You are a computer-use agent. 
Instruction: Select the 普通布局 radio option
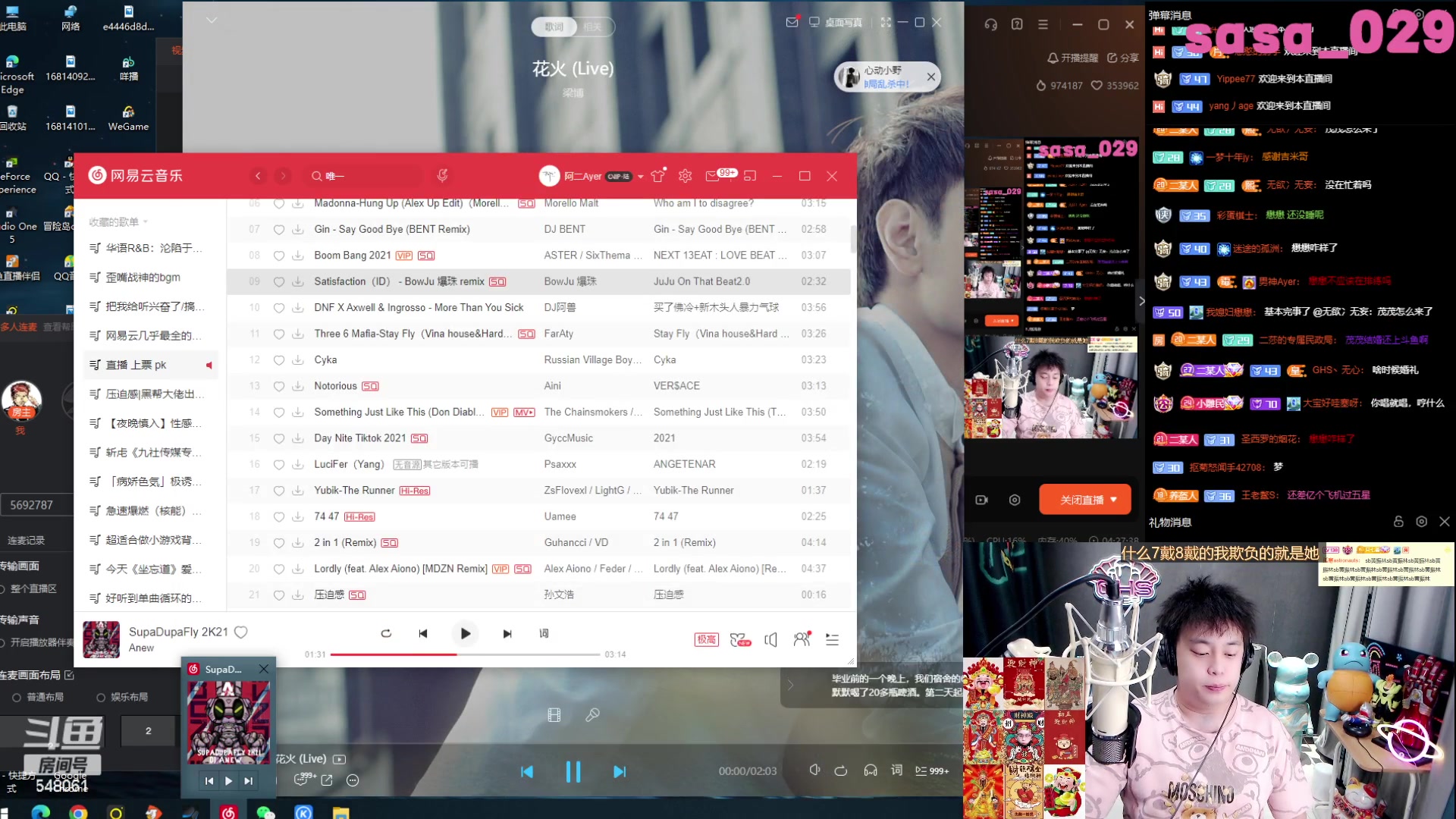click(16, 698)
